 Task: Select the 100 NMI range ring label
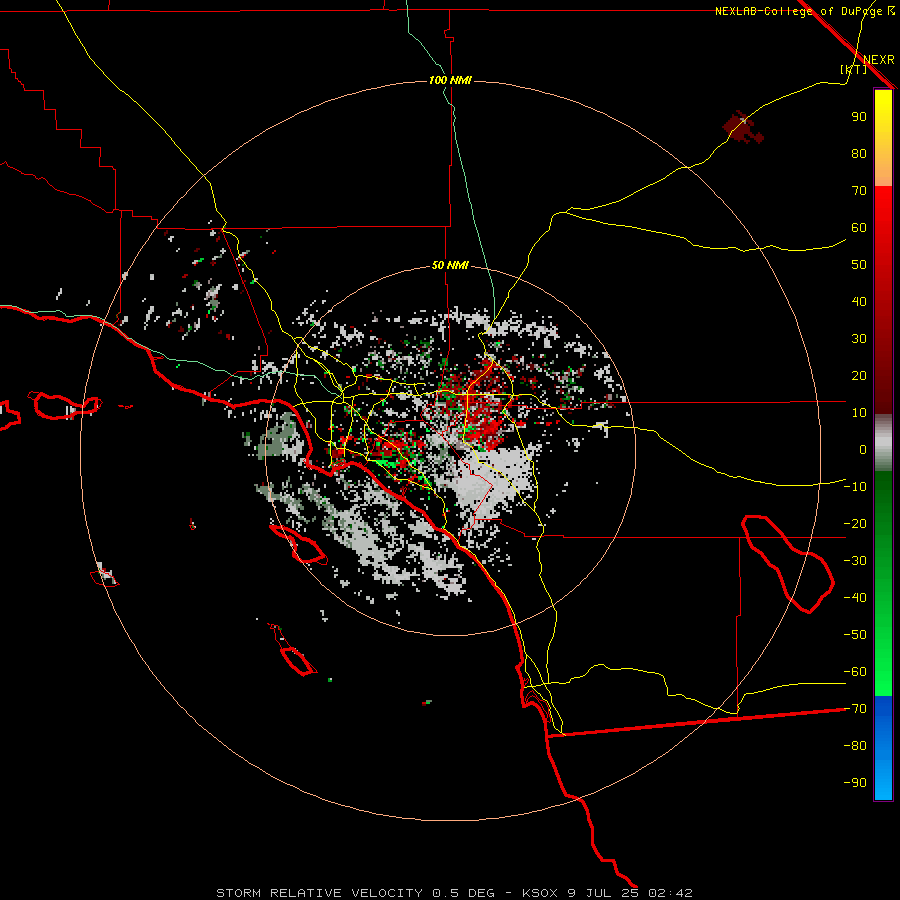[x=450, y=80]
